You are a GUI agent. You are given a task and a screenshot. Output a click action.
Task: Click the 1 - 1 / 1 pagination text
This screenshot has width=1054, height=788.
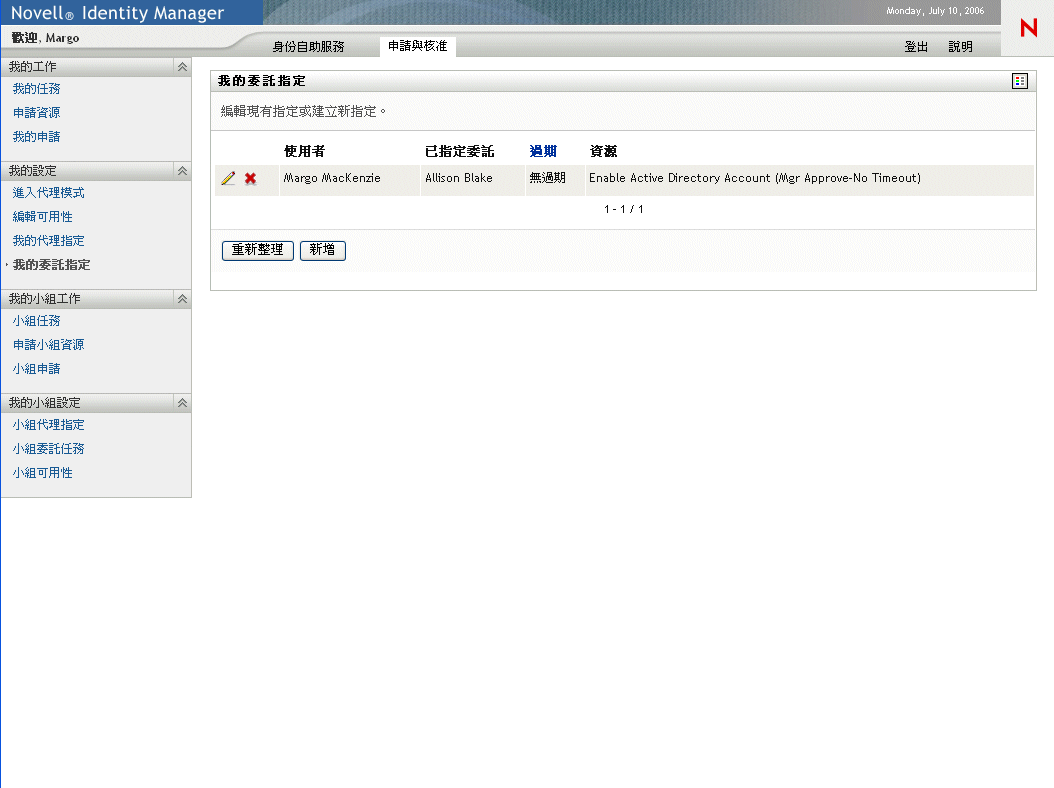(x=624, y=209)
